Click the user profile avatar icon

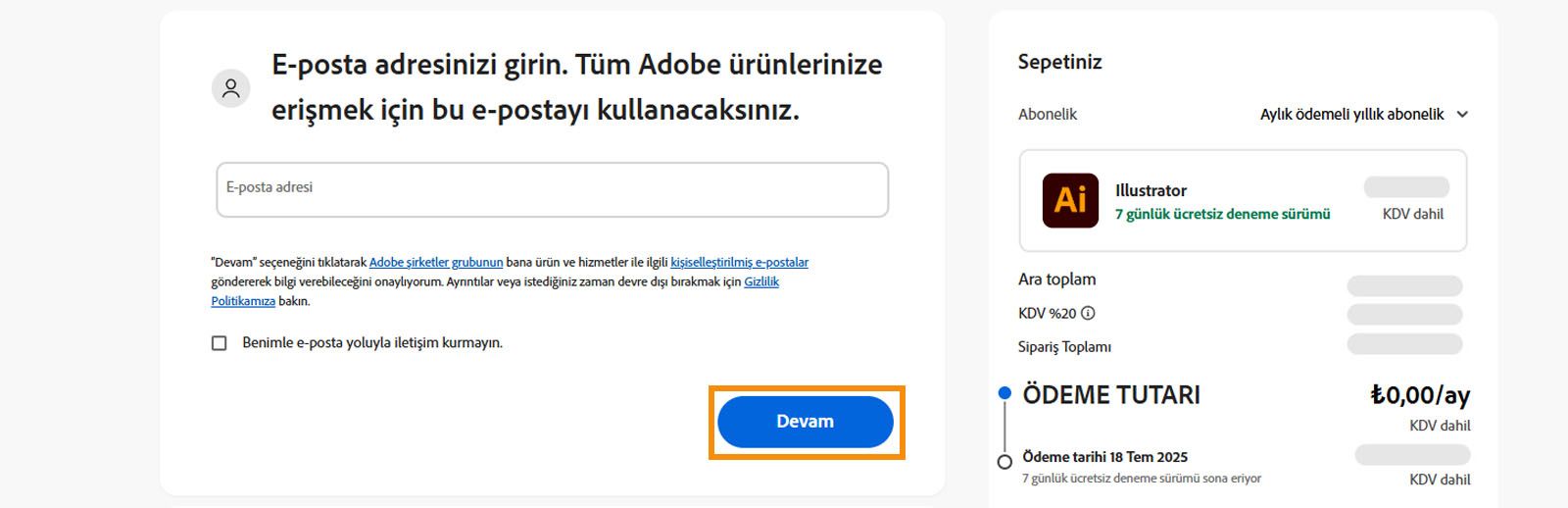tap(231, 88)
